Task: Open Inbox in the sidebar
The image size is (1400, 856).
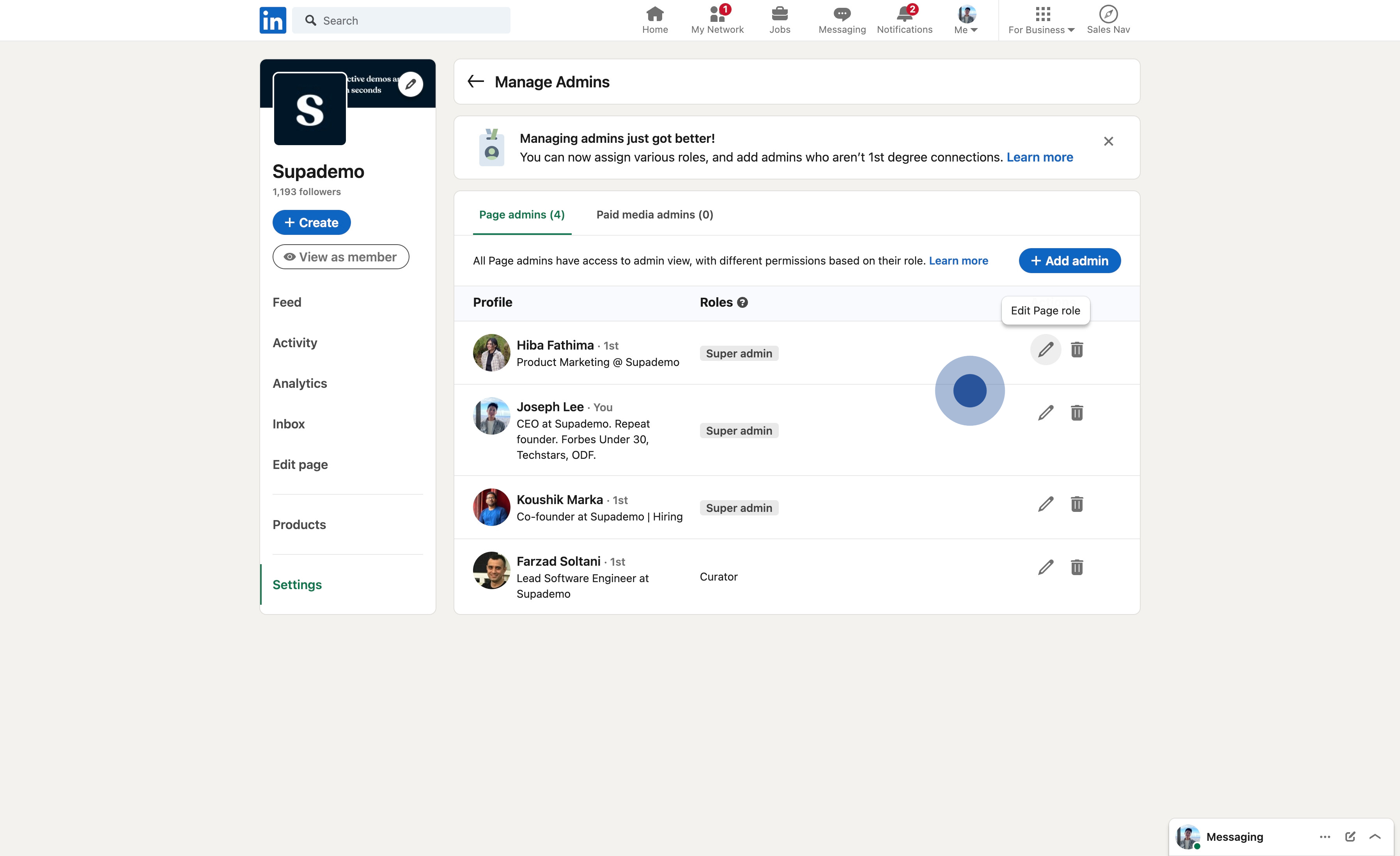Action: click(x=289, y=424)
